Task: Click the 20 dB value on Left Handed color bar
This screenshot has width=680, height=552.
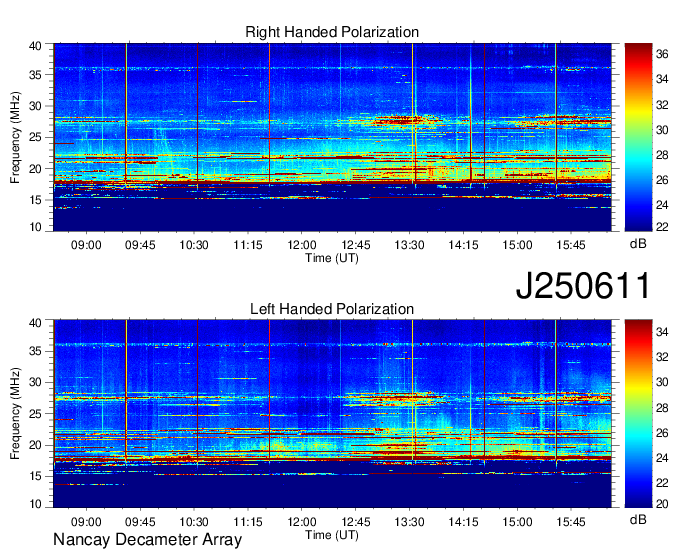Action: tap(662, 504)
